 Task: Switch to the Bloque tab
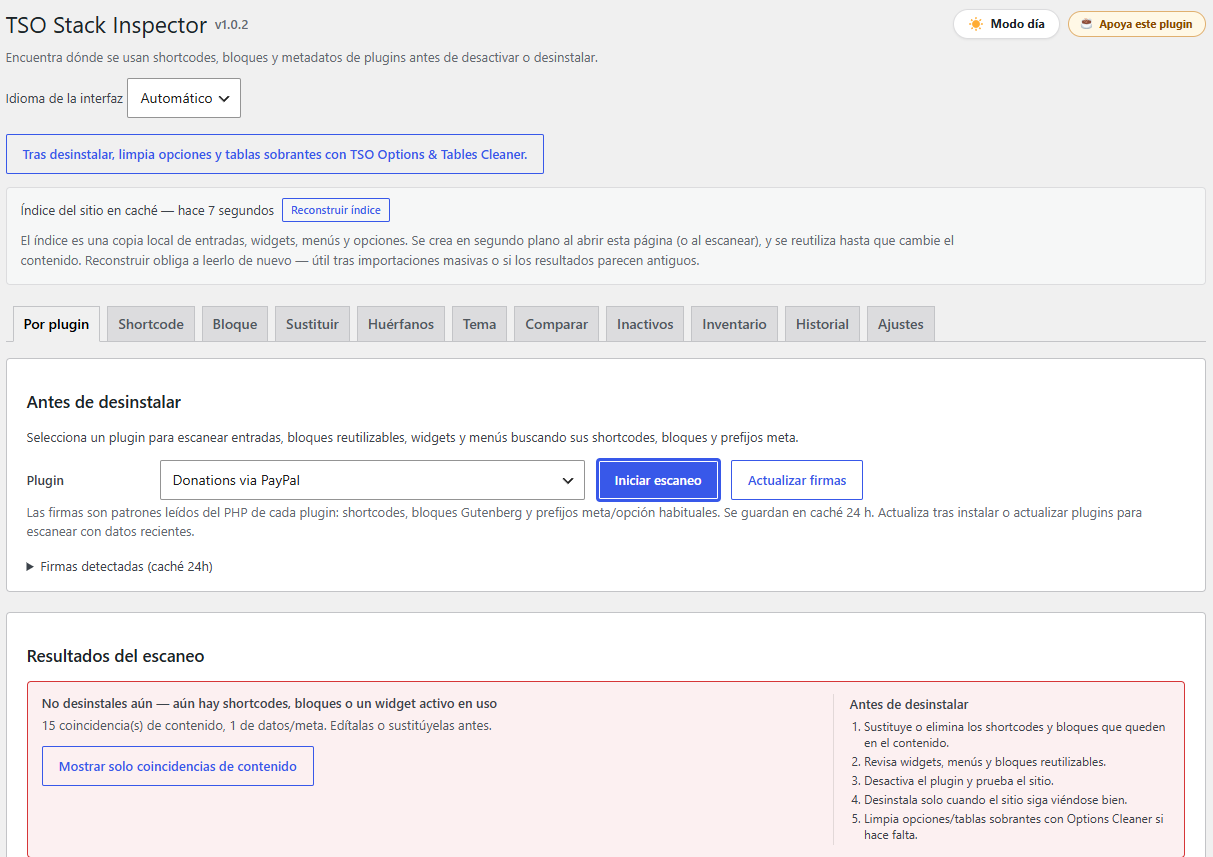235,324
